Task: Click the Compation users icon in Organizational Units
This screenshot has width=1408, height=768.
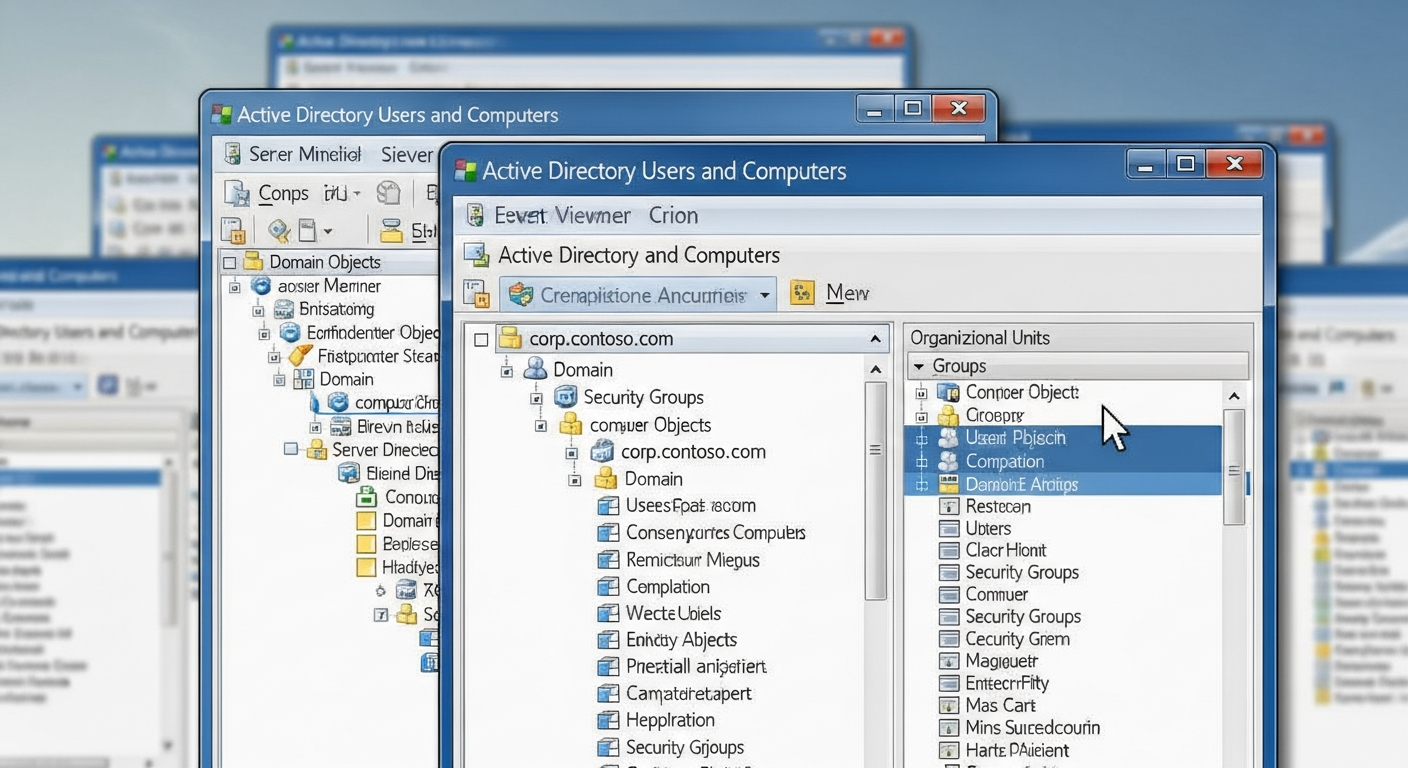Action: (946, 461)
